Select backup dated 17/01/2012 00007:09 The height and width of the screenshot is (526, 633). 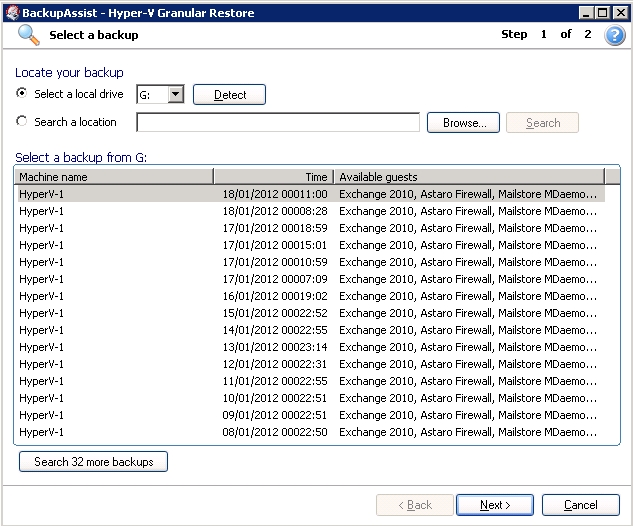pos(311,279)
